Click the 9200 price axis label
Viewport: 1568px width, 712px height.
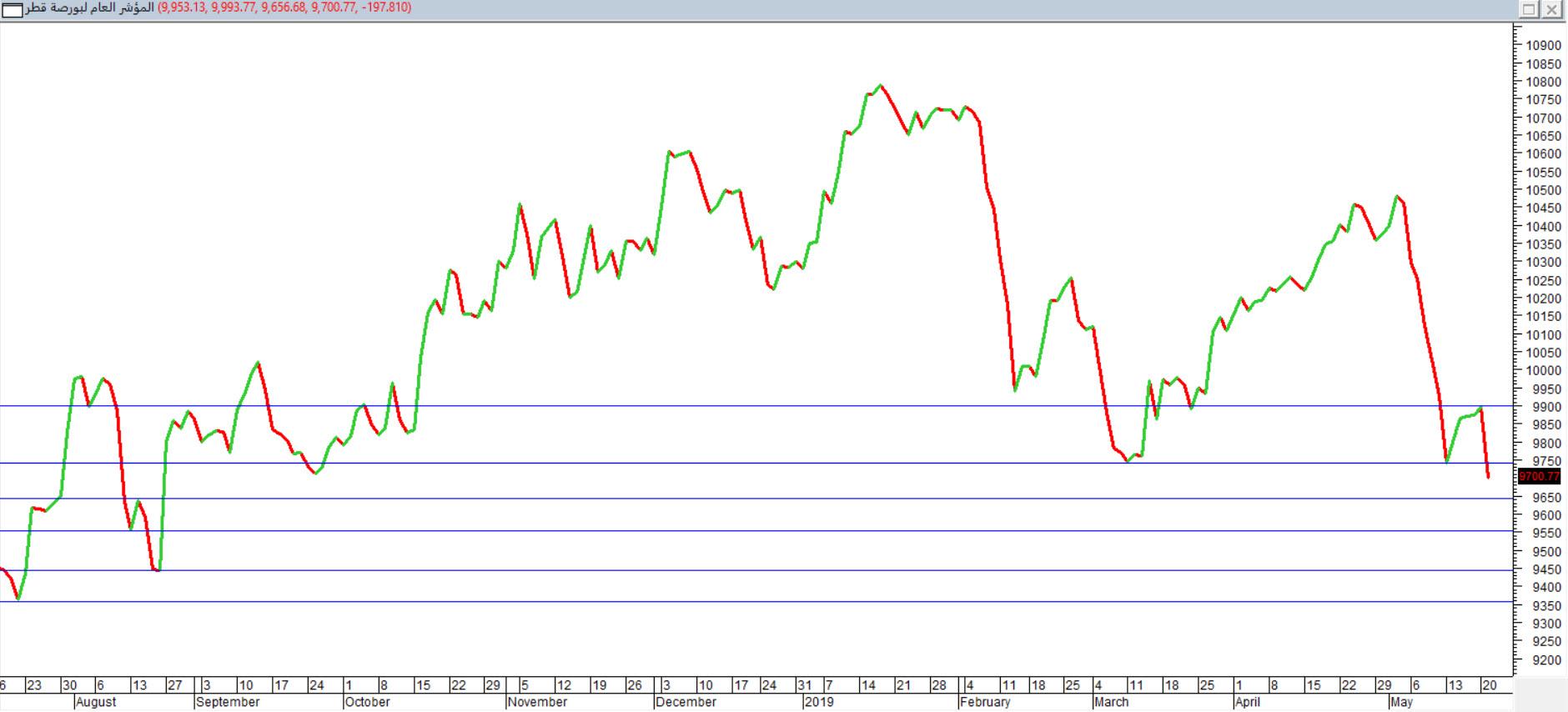pos(1546,660)
